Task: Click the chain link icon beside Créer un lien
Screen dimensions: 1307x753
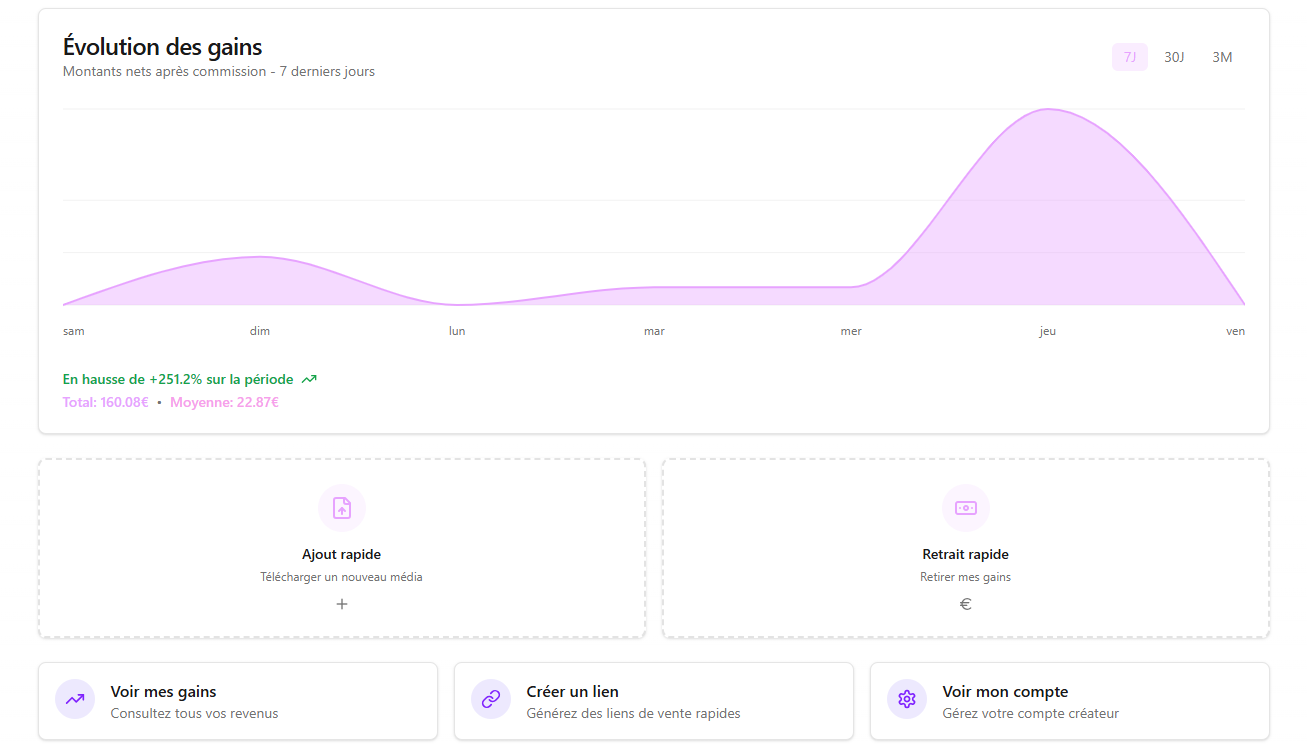Action: pyautogui.click(x=491, y=700)
